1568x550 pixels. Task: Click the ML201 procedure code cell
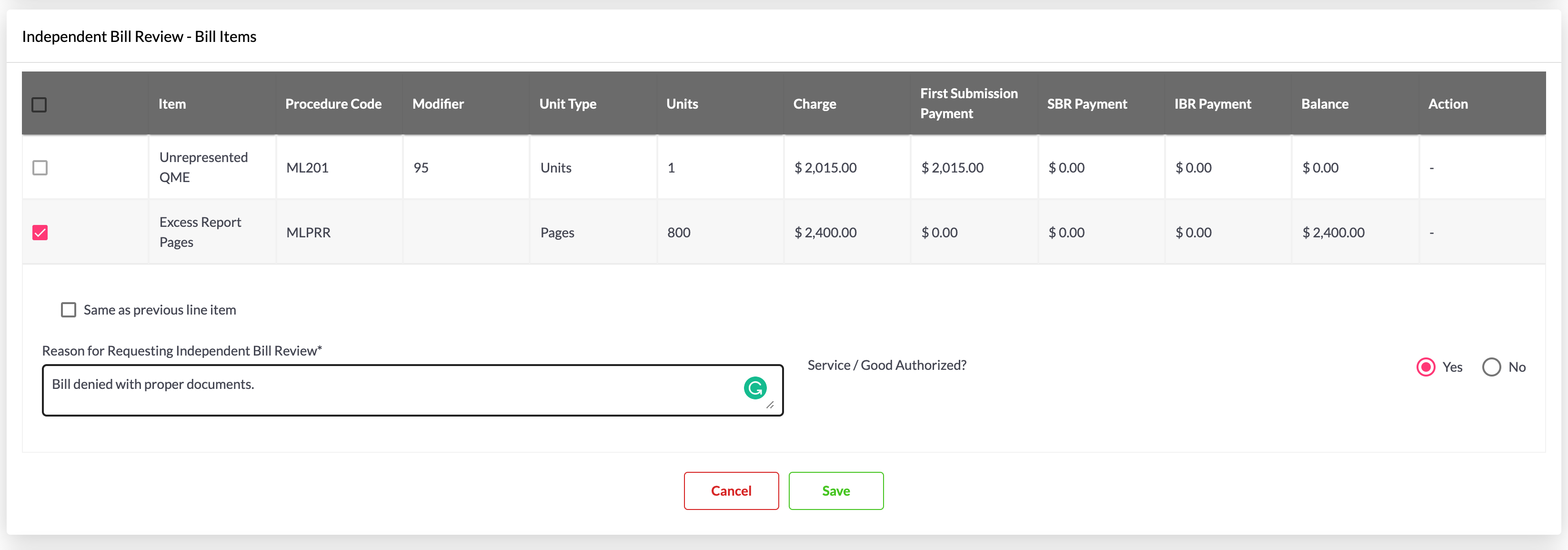(307, 167)
